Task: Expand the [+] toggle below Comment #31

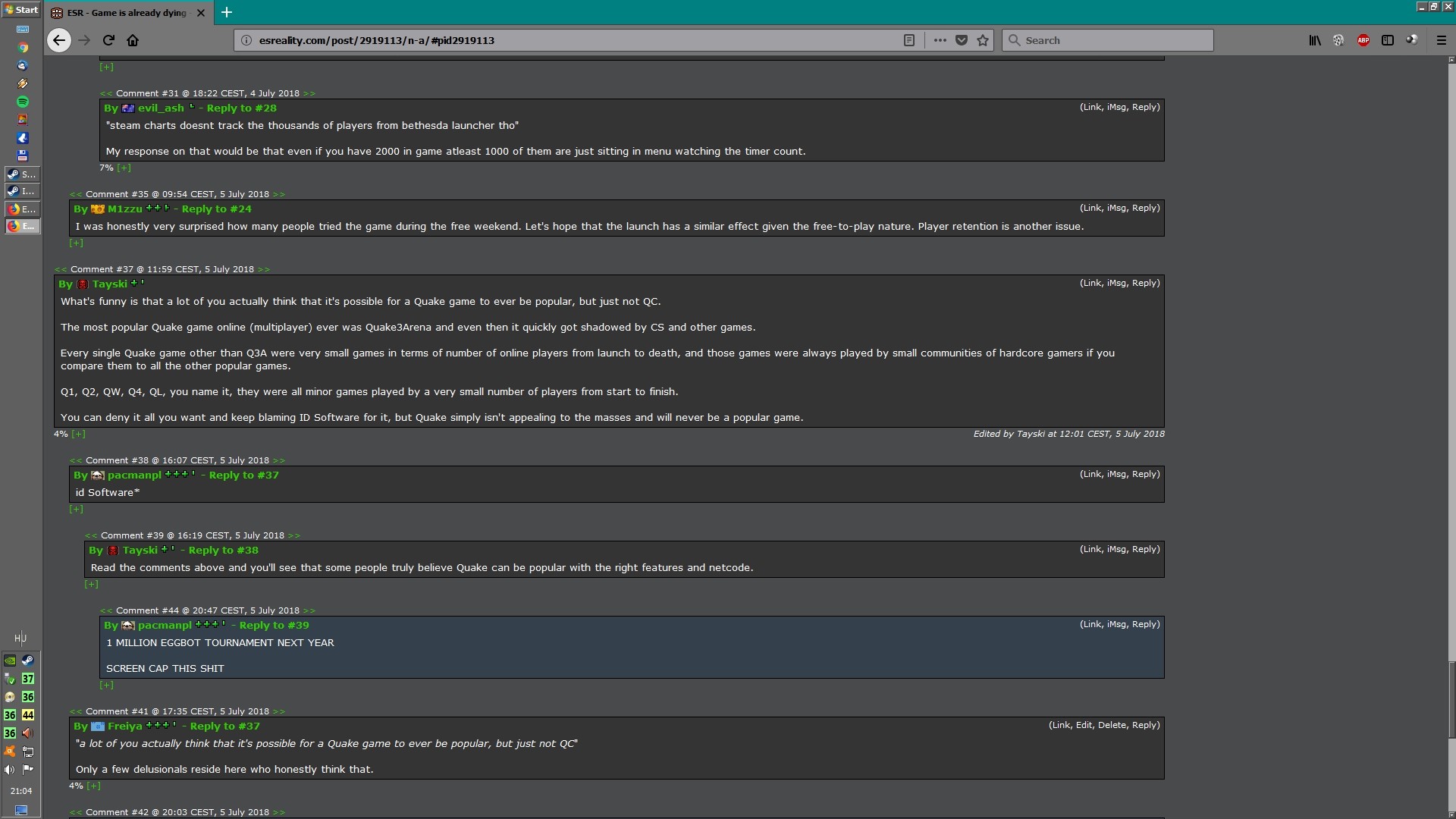Action: coord(124,167)
